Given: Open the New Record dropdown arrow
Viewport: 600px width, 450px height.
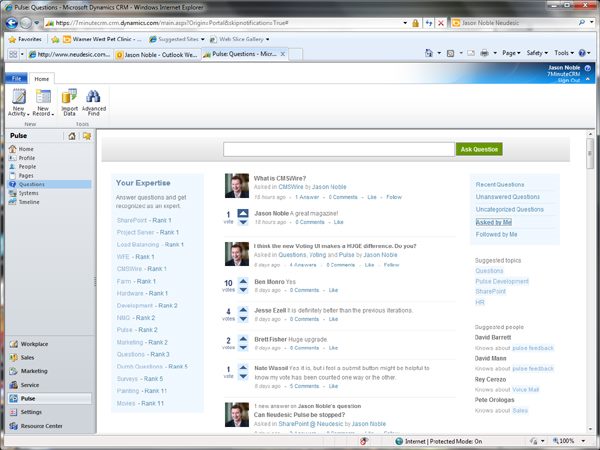Looking at the screenshot, I should click(52, 114).
